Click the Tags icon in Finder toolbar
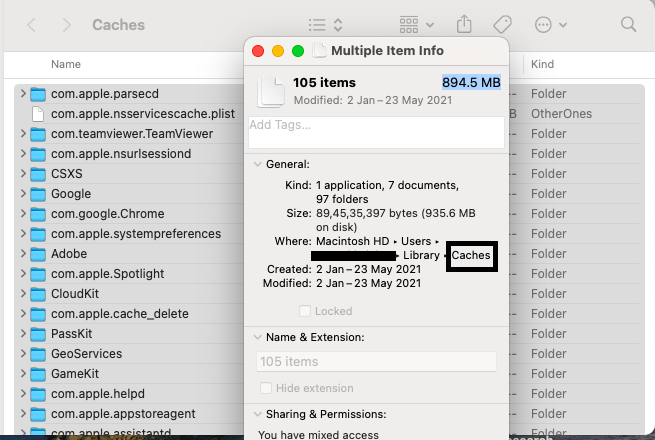This screenshot has height=440, width=655. [x=503, y=25]
